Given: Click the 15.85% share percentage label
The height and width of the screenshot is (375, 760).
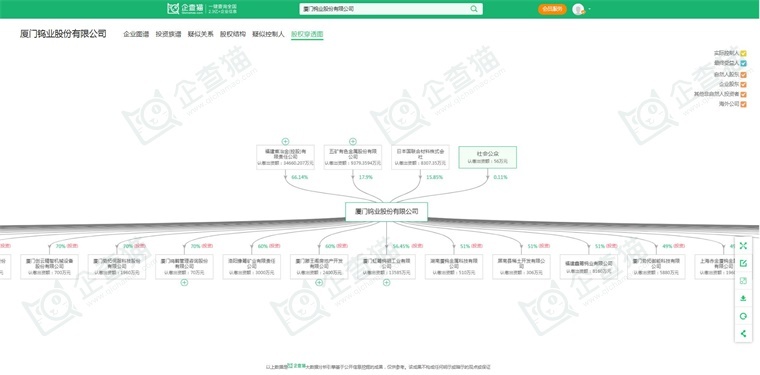Looking at the screenshot, I should point(434,177).
